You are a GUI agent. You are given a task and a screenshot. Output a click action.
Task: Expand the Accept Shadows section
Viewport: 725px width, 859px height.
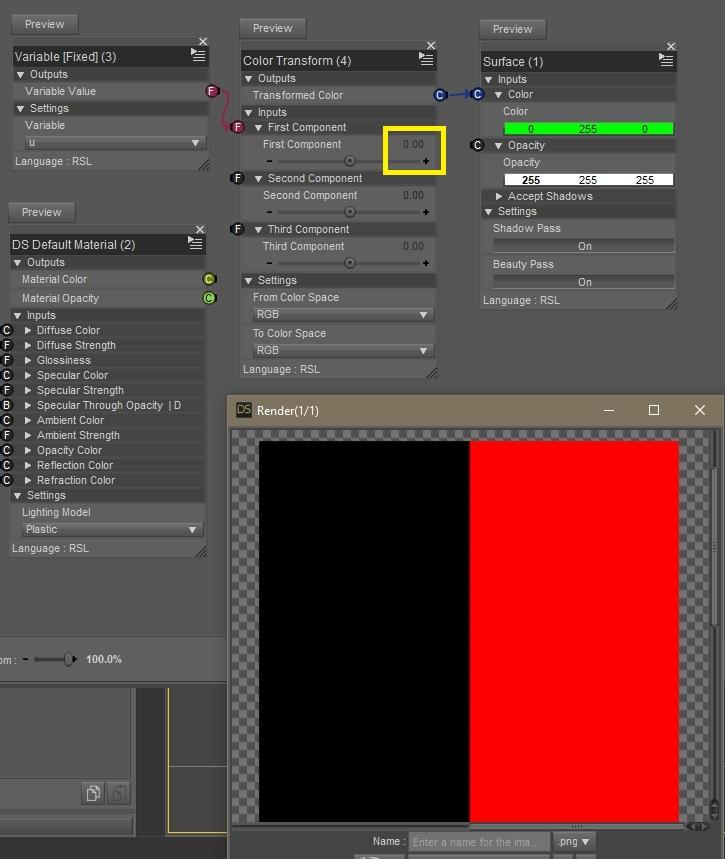[x=499, y=196]
